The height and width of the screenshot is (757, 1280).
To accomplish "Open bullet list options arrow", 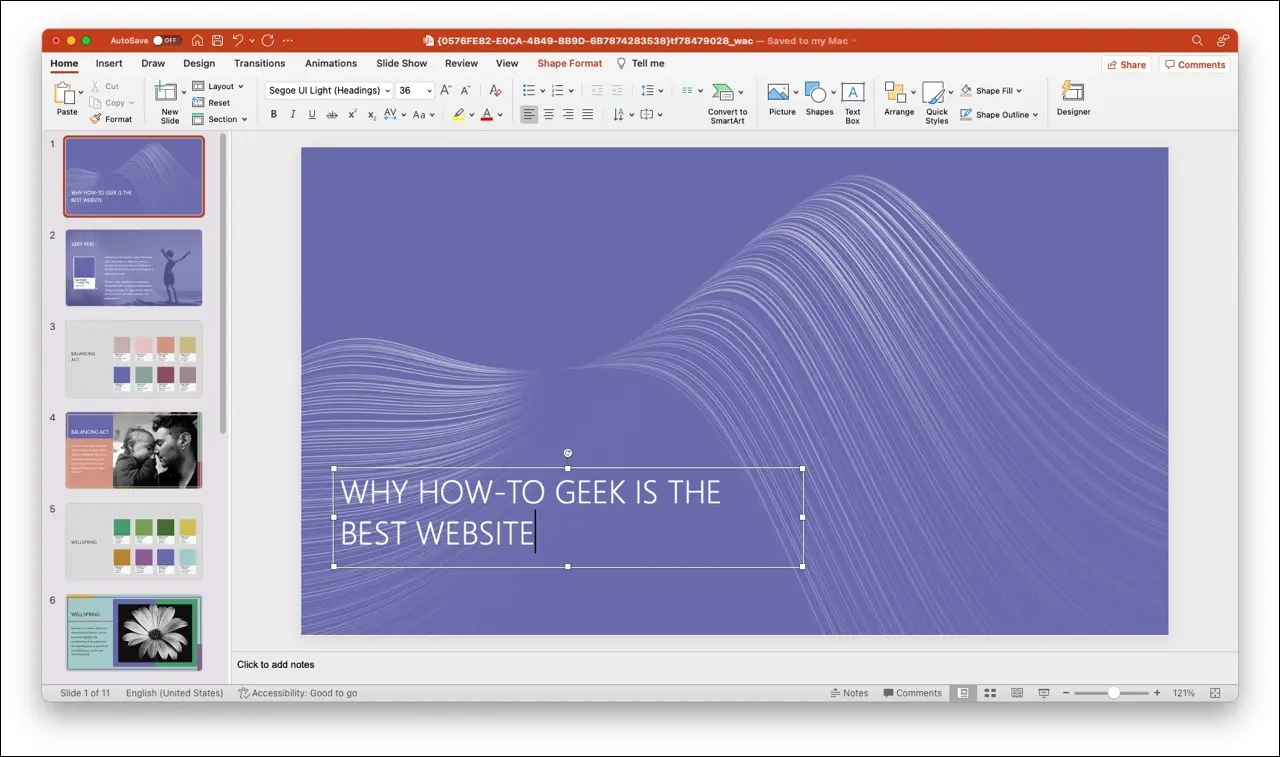I will [x=543, y=91].
